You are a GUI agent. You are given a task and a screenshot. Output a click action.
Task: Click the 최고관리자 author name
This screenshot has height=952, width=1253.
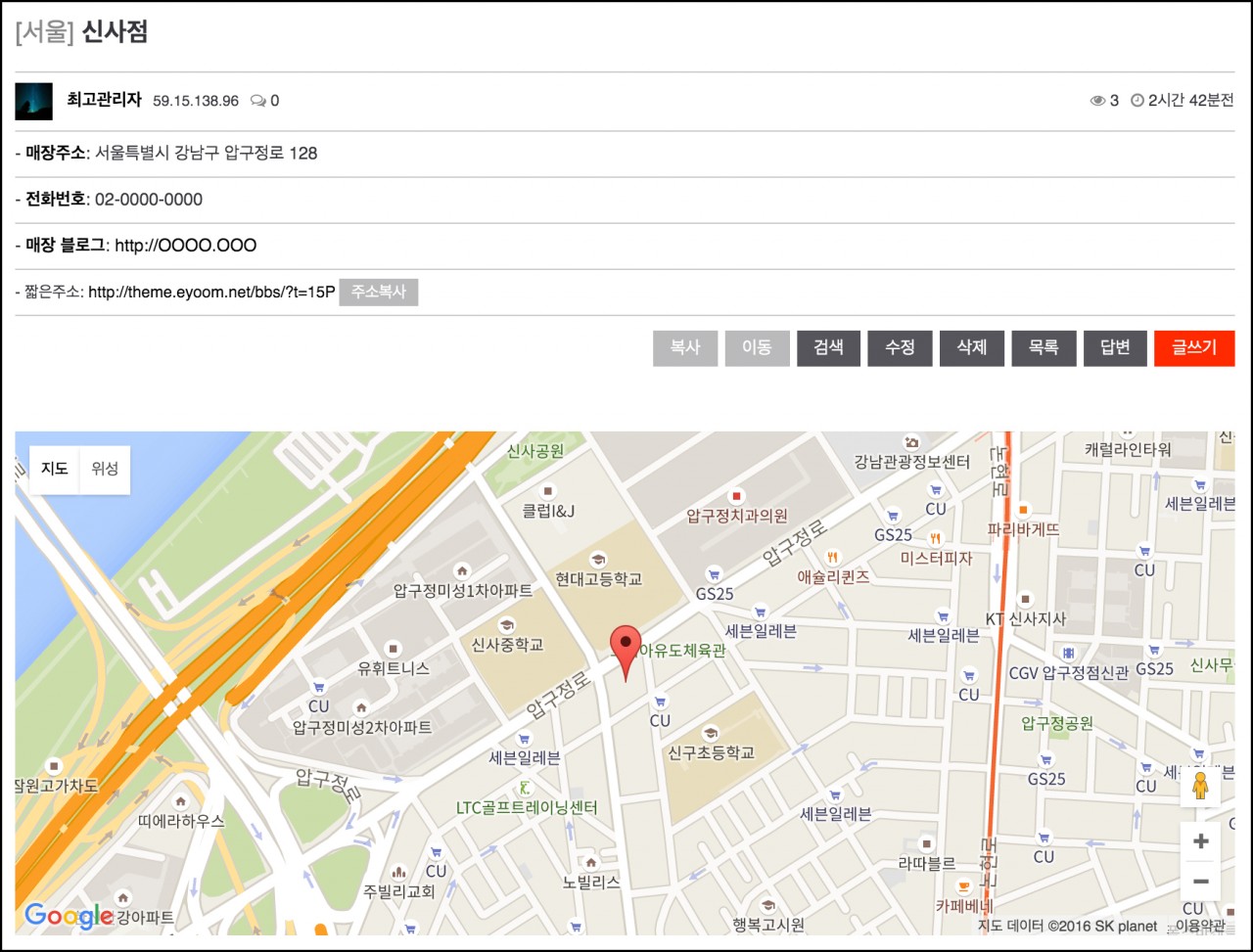click(x=104, y=100)
